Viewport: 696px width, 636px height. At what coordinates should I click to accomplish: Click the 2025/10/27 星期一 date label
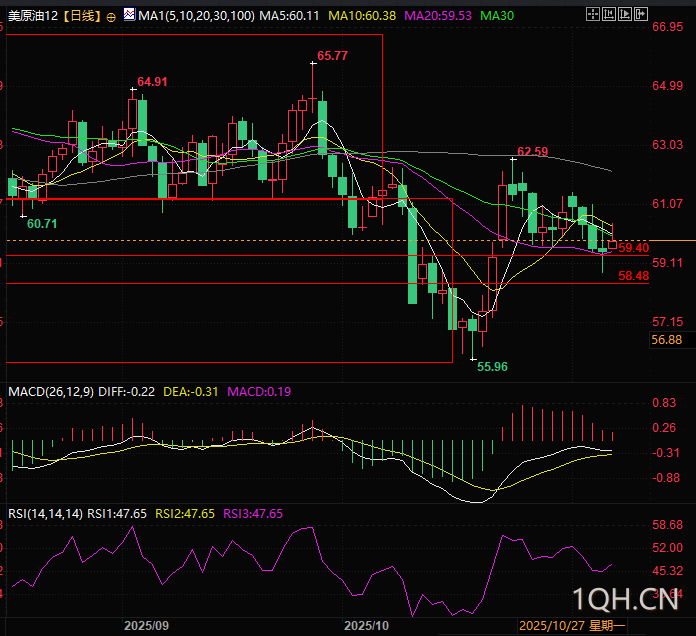(572, 626)
